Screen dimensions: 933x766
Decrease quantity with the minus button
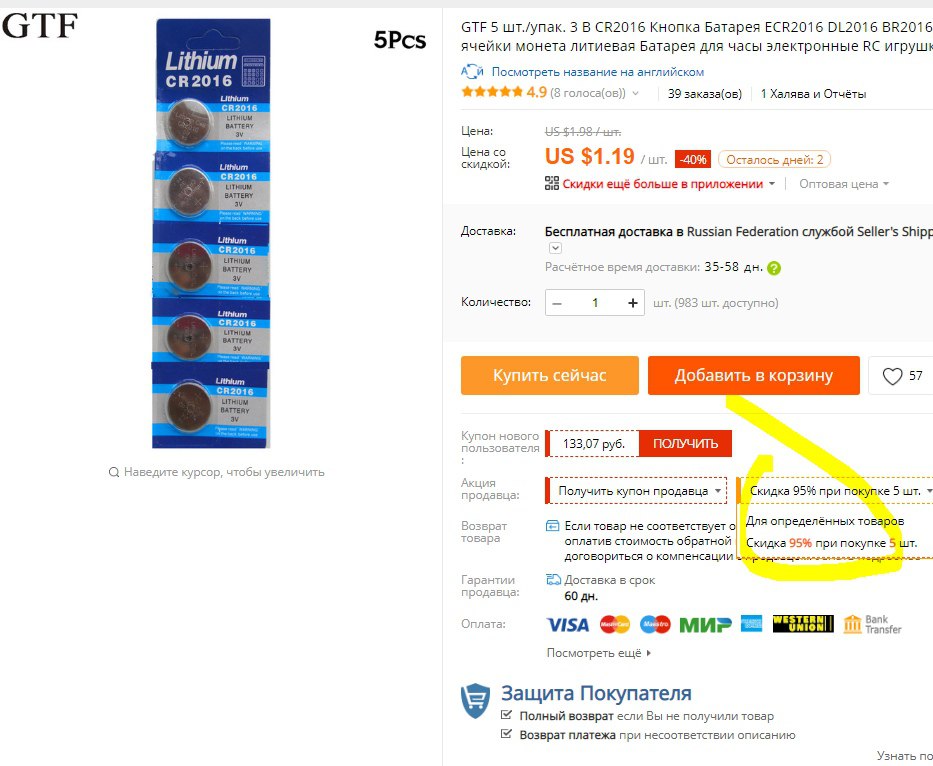(557, 303)
